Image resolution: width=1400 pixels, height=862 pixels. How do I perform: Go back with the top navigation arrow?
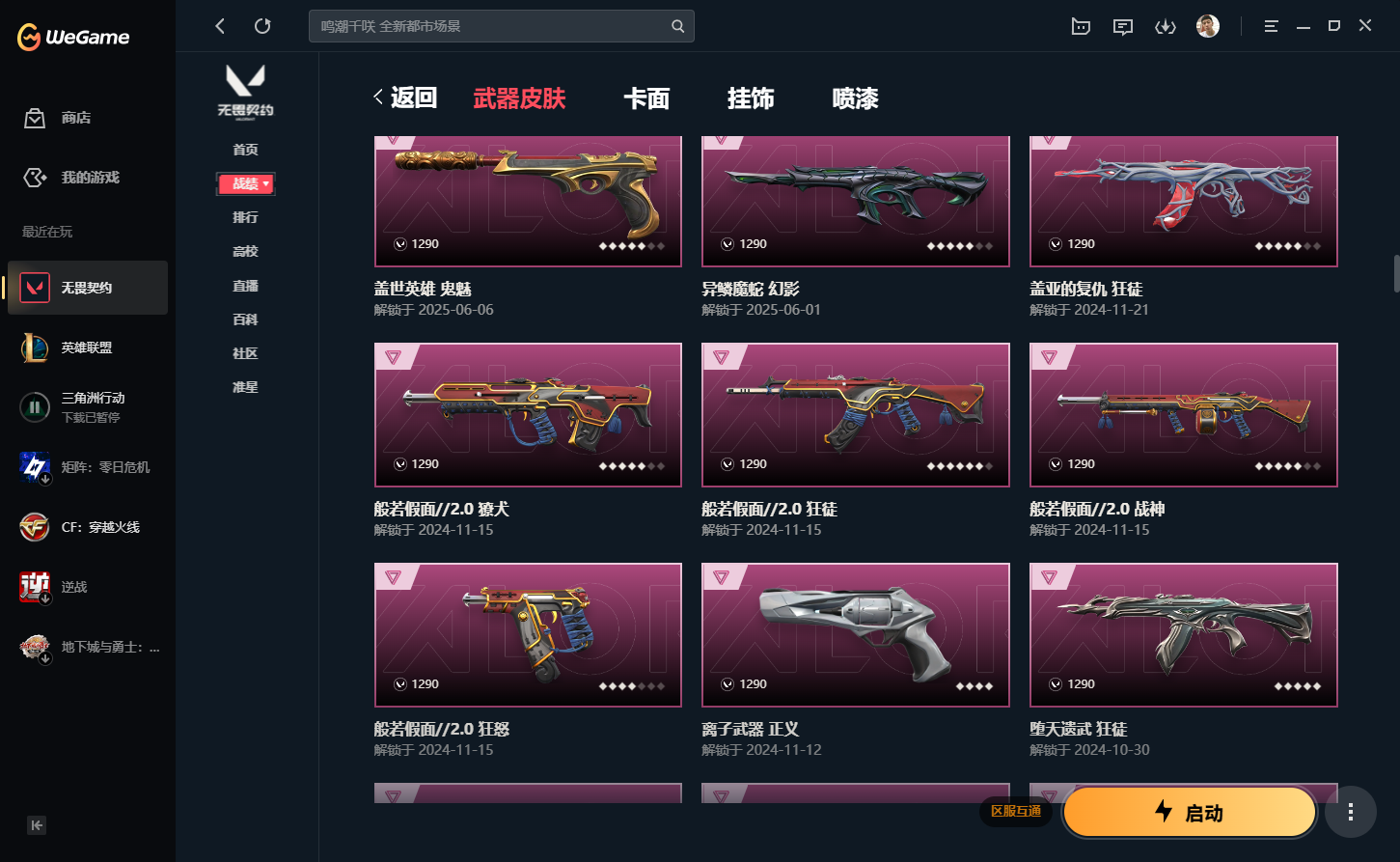pyautogui.click(x=220, y=26)
